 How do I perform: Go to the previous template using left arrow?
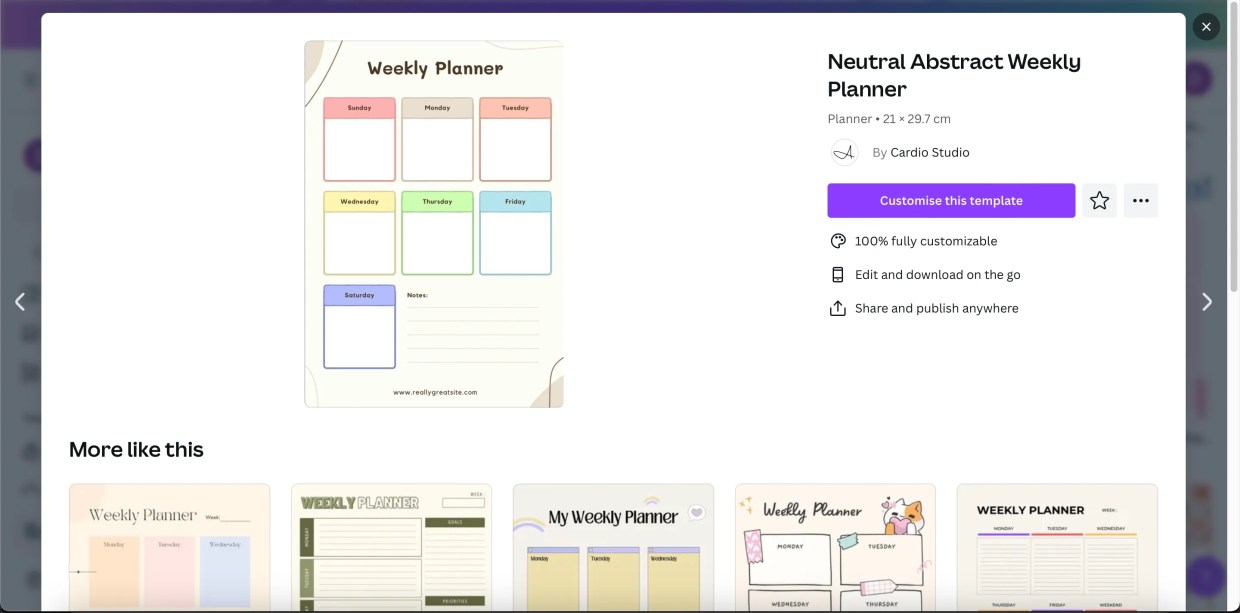tap(20, 302)
